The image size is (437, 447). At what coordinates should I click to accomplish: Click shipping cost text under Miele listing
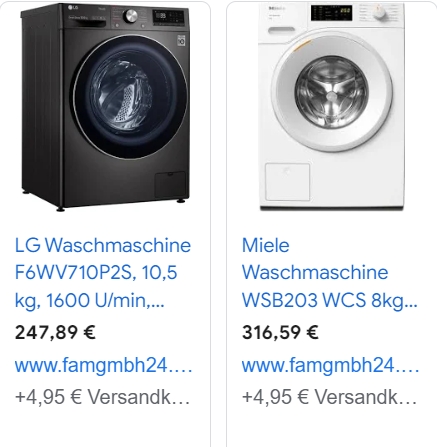[329, 397]
